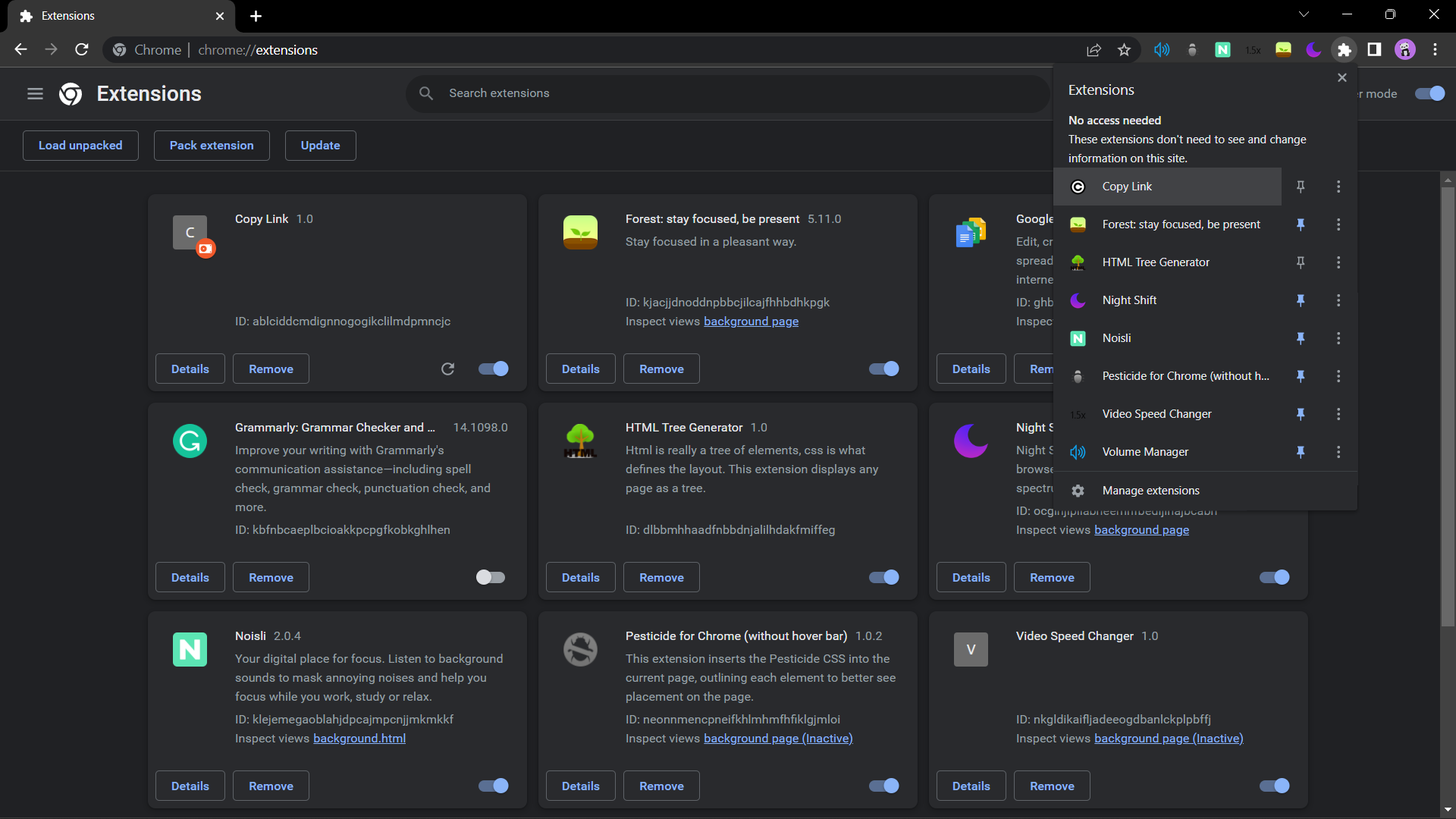Disable the Copy Link extension toggle

pyautogui.click(x=494, y=369)
